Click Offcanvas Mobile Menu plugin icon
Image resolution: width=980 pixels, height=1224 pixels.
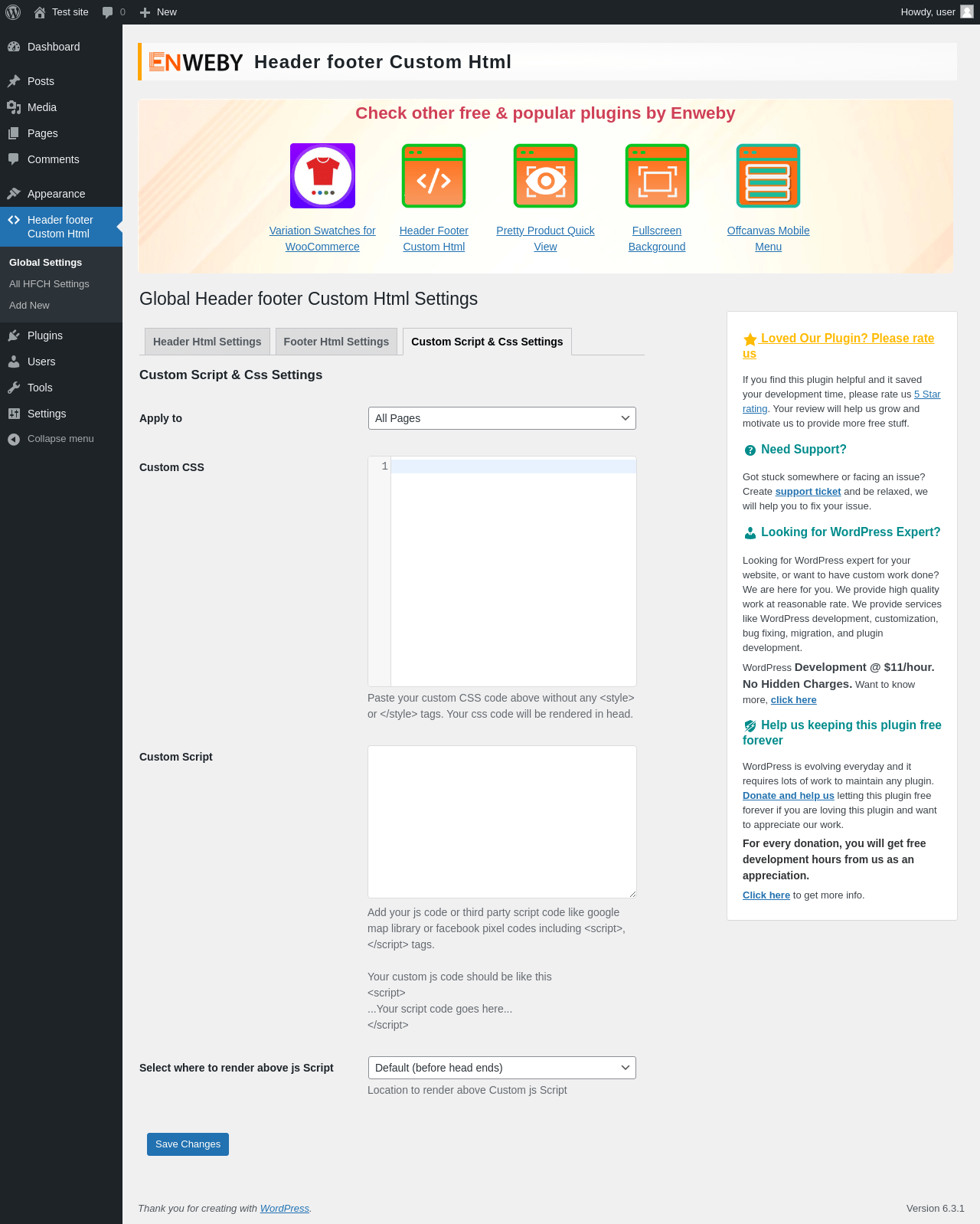pos(769,175)
